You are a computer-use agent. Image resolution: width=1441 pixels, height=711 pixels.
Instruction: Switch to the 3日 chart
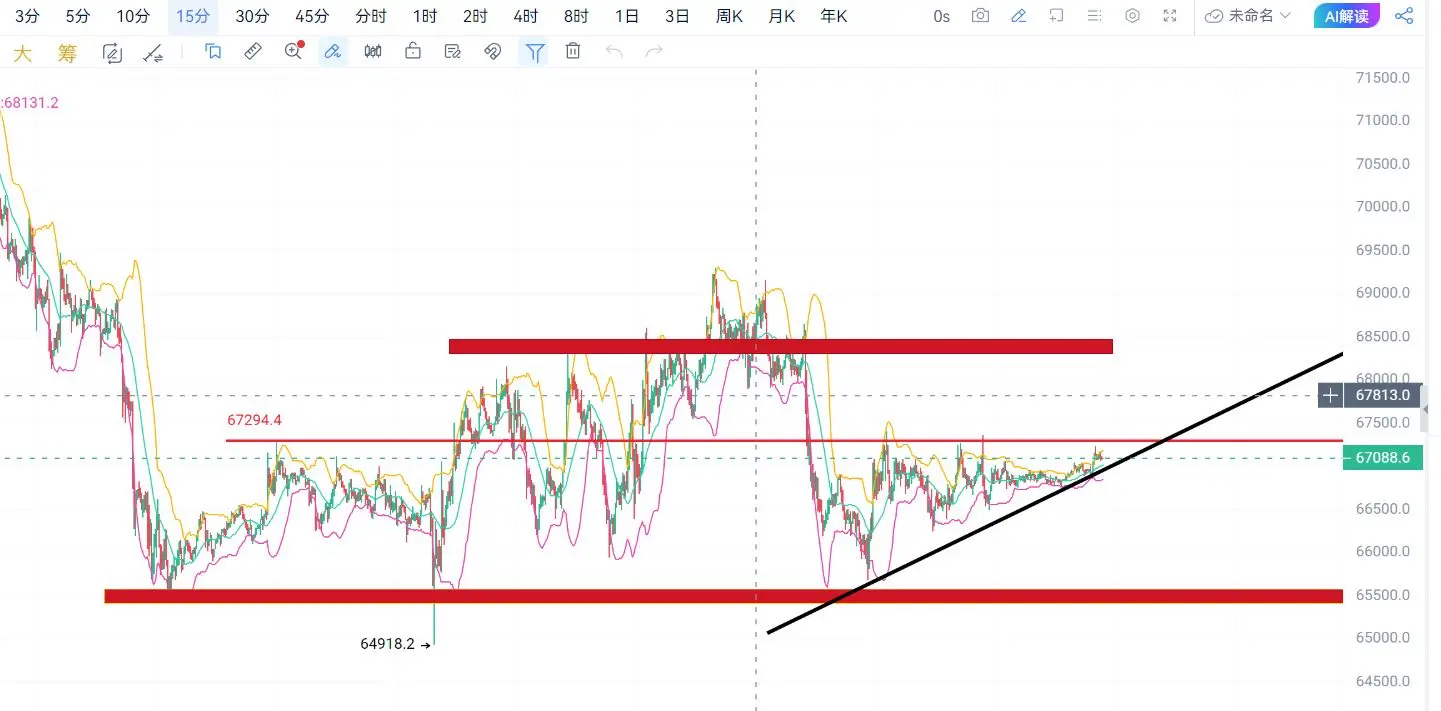[677, 16]
